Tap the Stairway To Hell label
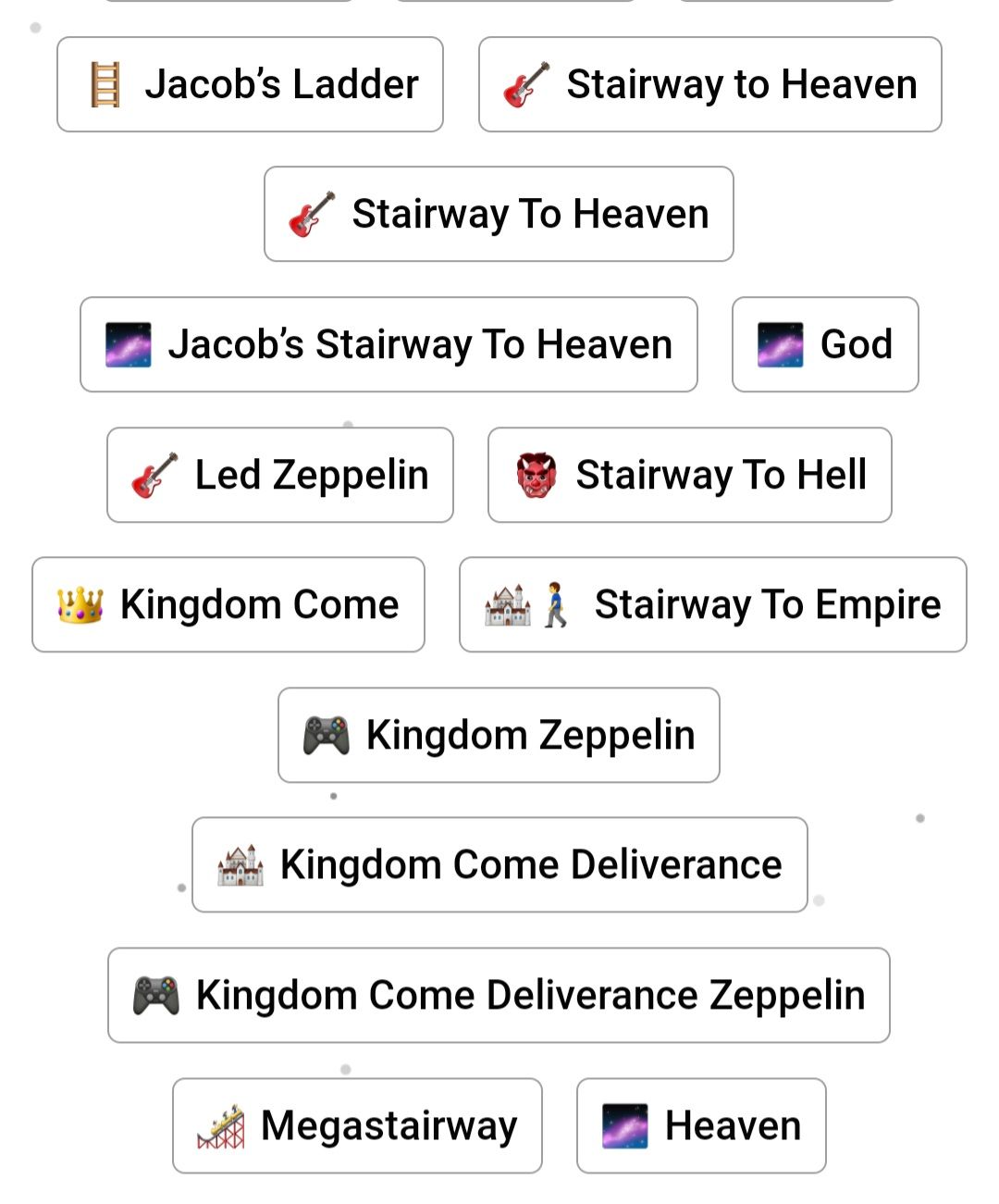The height and width of the screenshot is (1204, 999). [x=721, y=475]
